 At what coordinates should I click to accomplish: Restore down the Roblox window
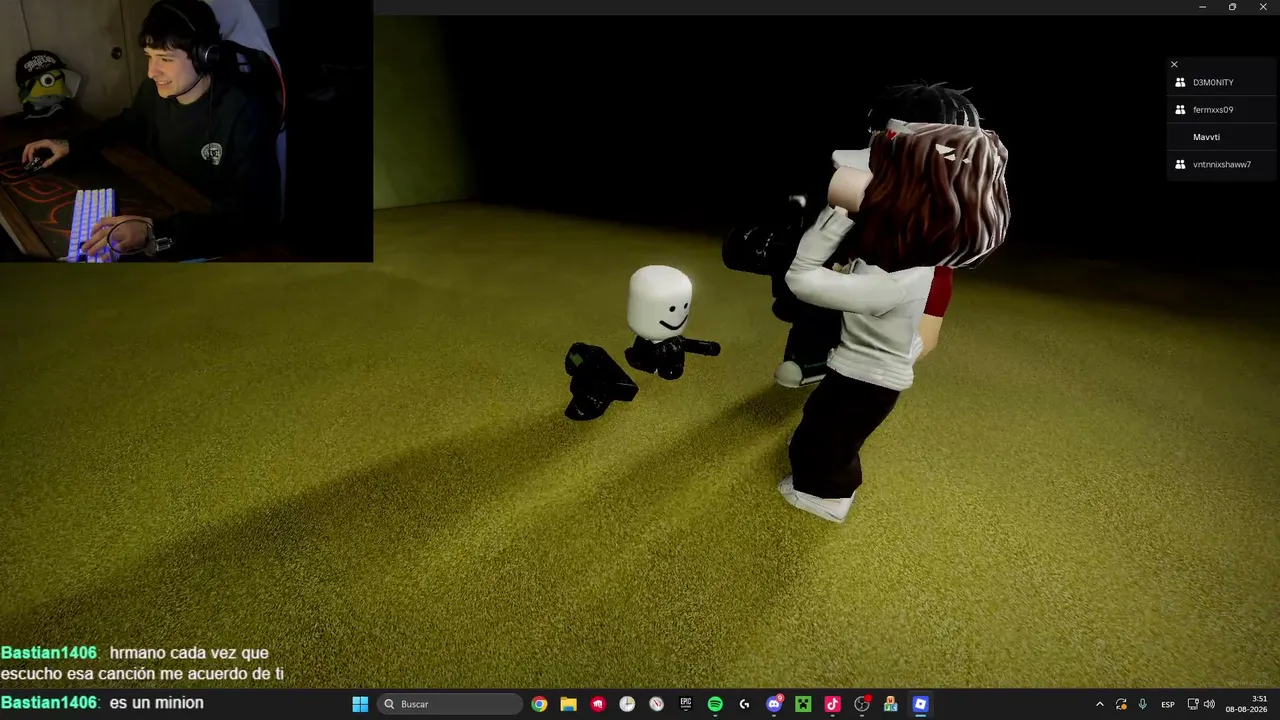click(x=1232, y=7)
